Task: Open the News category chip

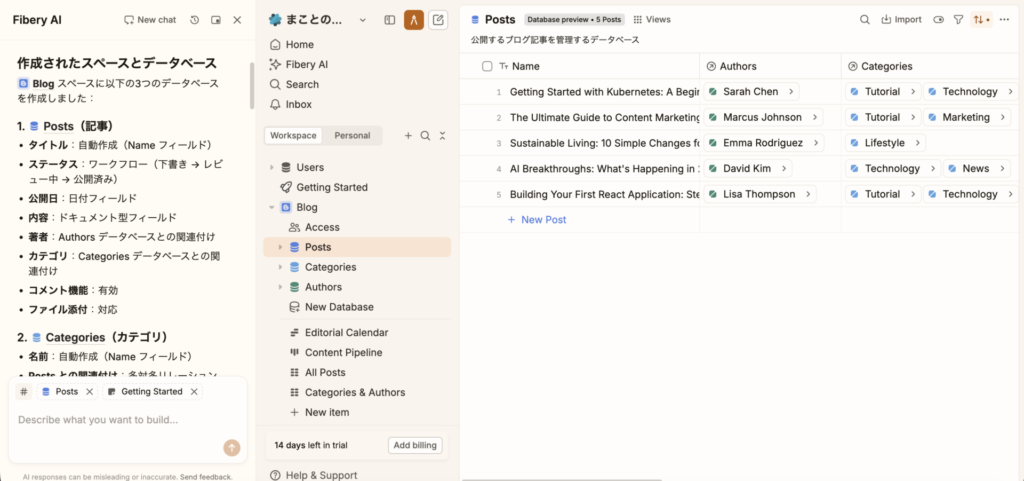Action: click(x=976, y=168)
